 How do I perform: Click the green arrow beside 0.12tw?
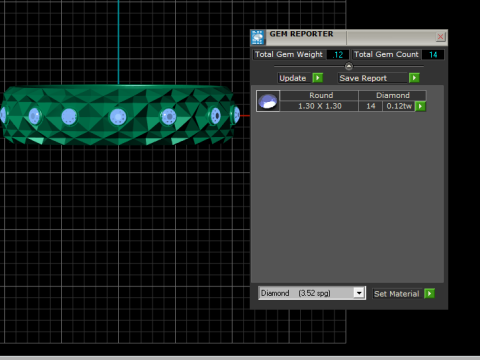point(420,106)
